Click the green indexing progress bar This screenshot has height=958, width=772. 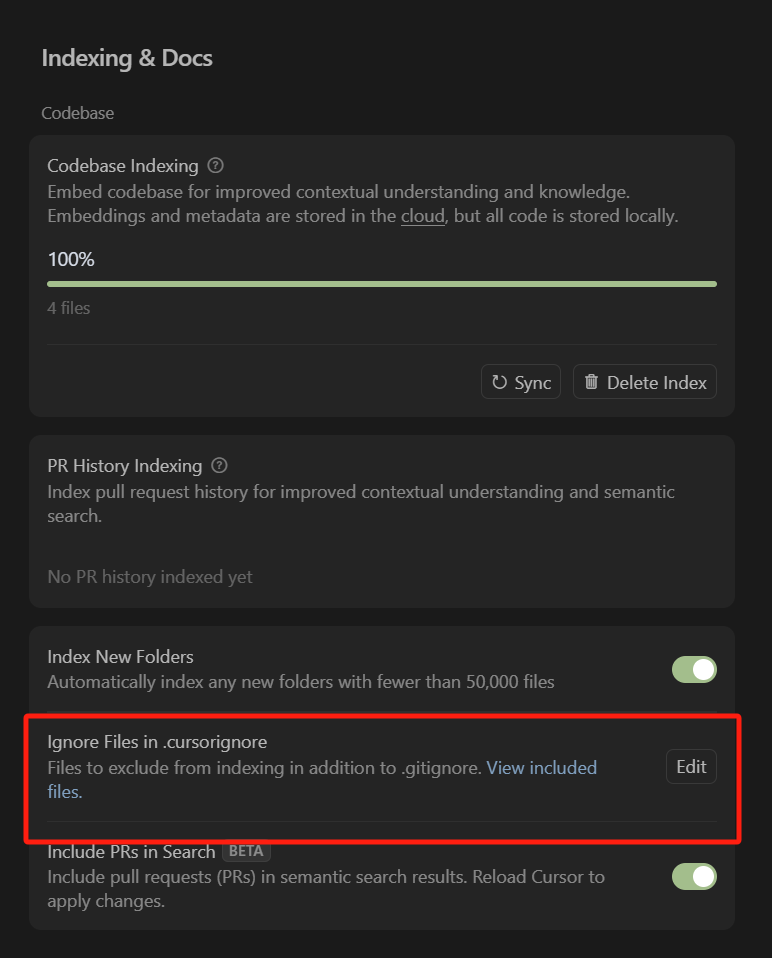pyautogui.click(x=382, y=284)
